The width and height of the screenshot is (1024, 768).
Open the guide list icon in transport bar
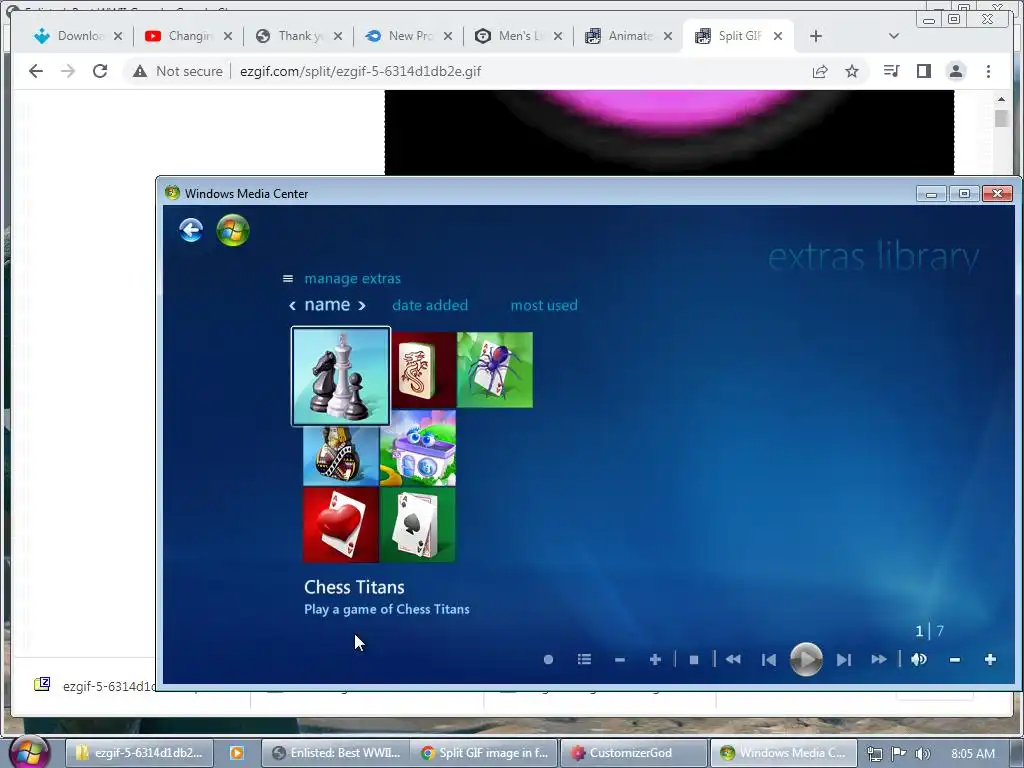click(x=584, y=660)
